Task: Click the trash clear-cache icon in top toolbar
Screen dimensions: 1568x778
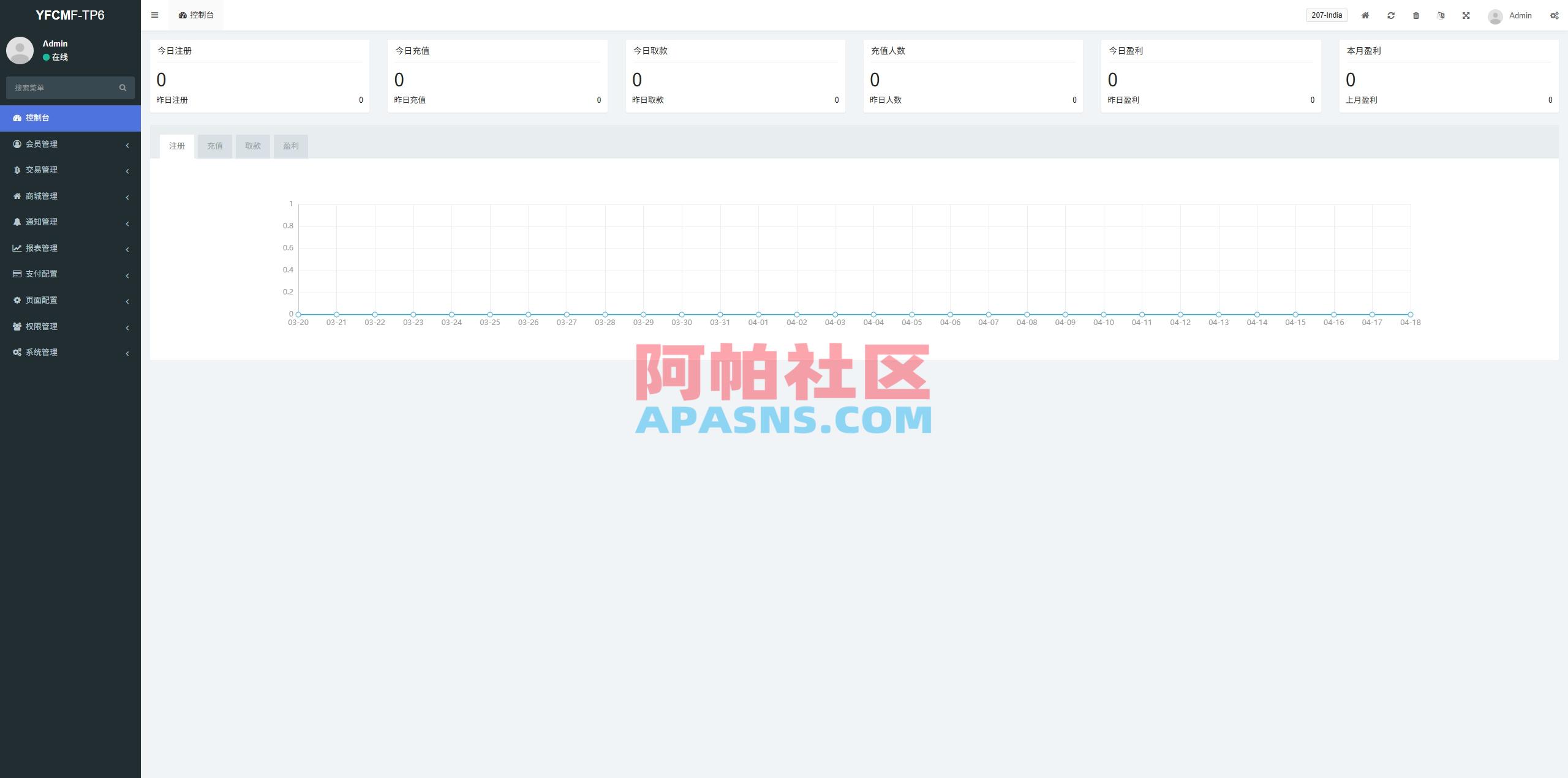Action: click(x=1416, y=15)
